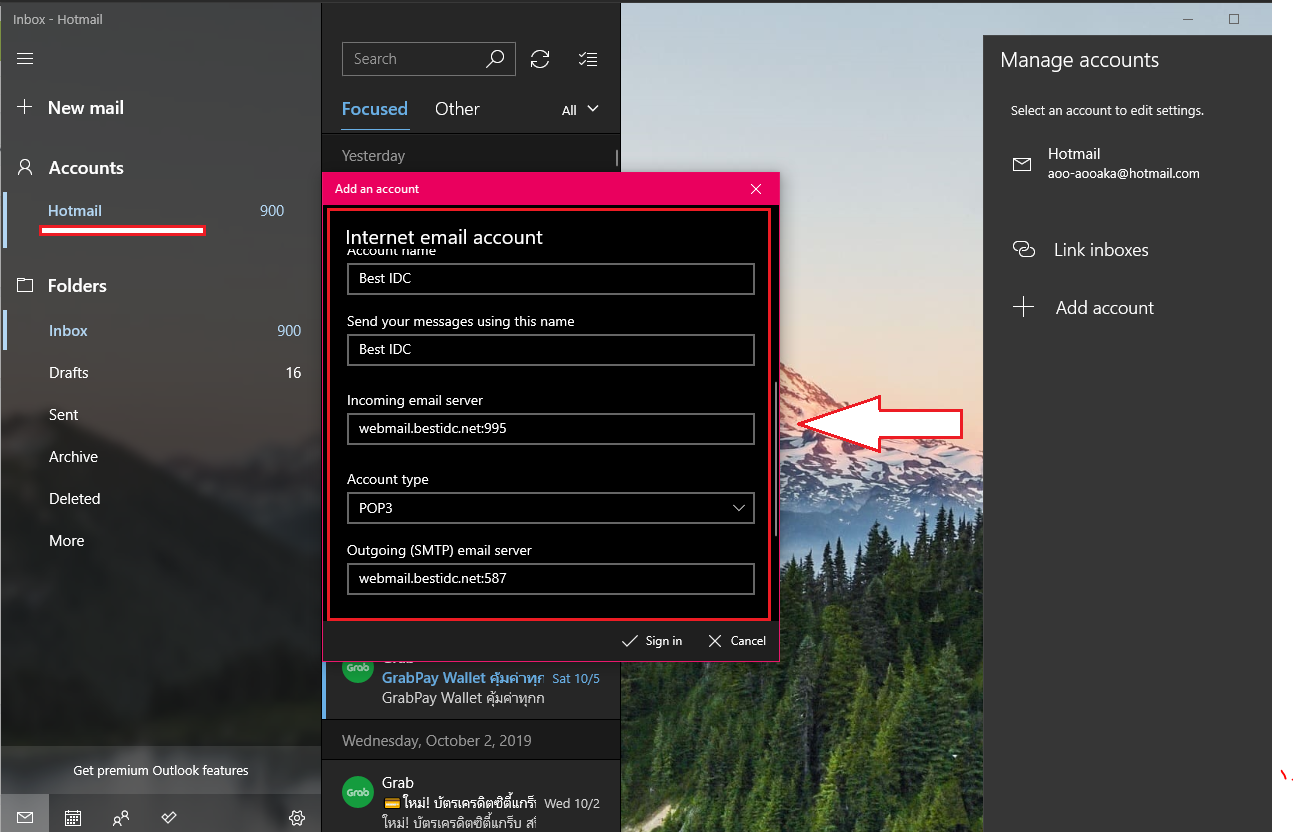Screen dimensions: 1293x832
Task: Click Send your messages using this name field
Action: [x=551, y=349]
